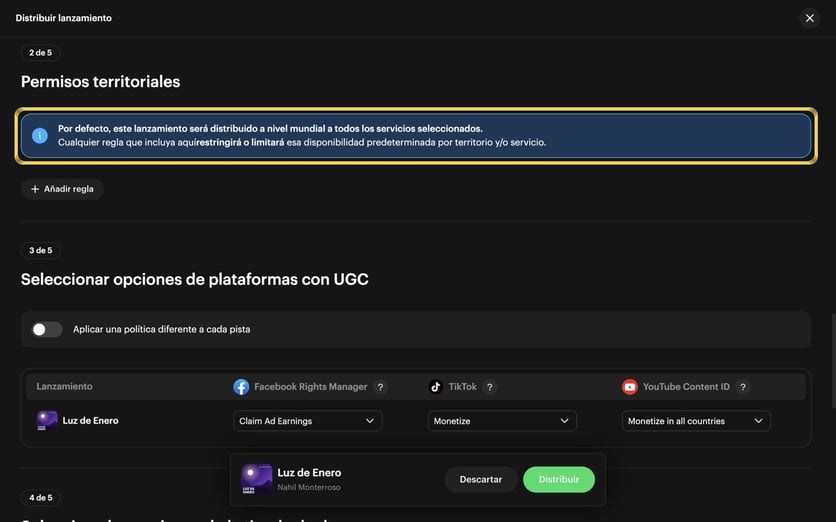Select the Descartar button
This screenshot has width=836, height=522.
click(480, 479)
